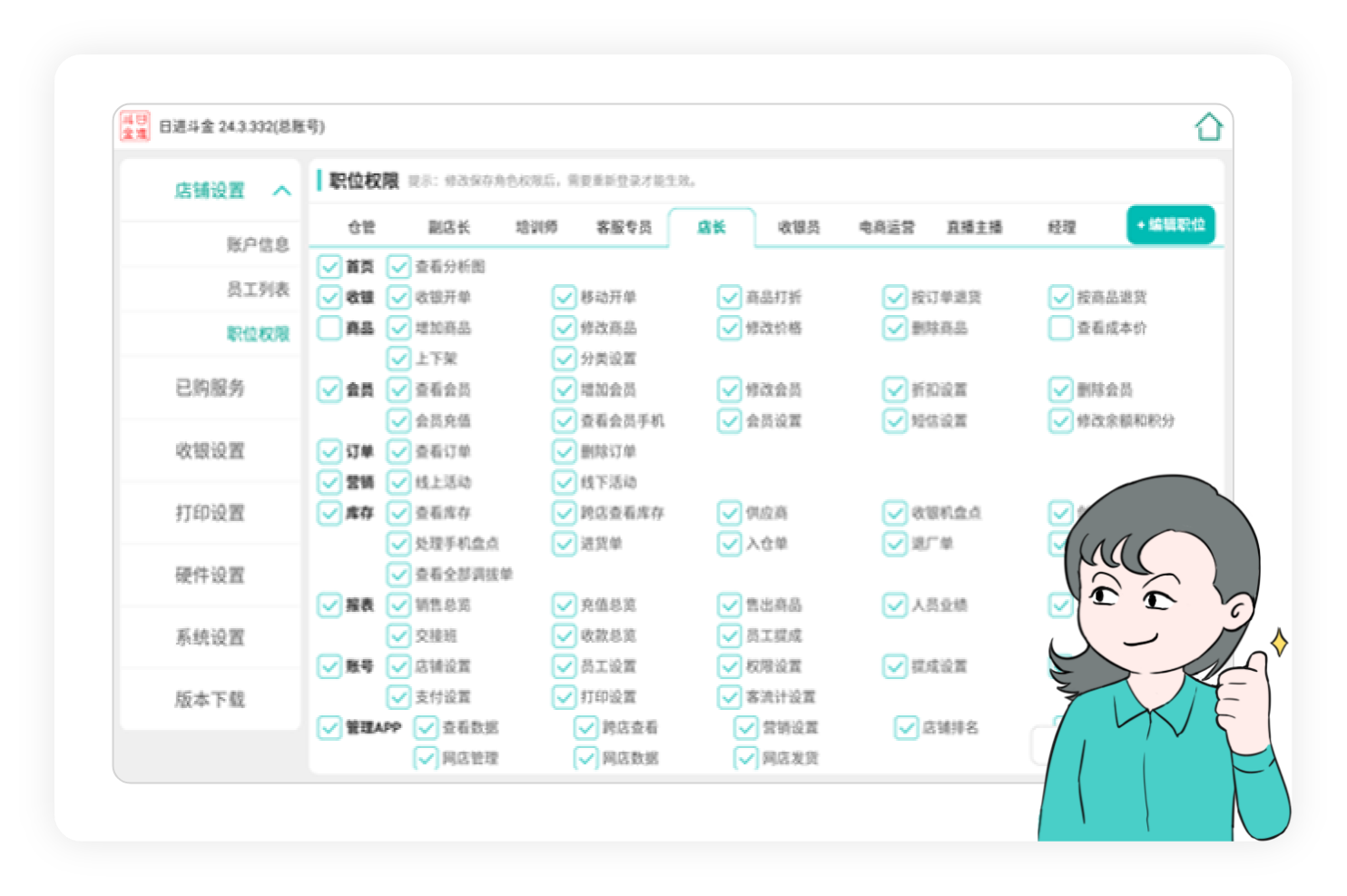The height and width of the screenshot is (896, 1347).
Task: Toggle the 管理APP group checkbox
Action: 329,728
